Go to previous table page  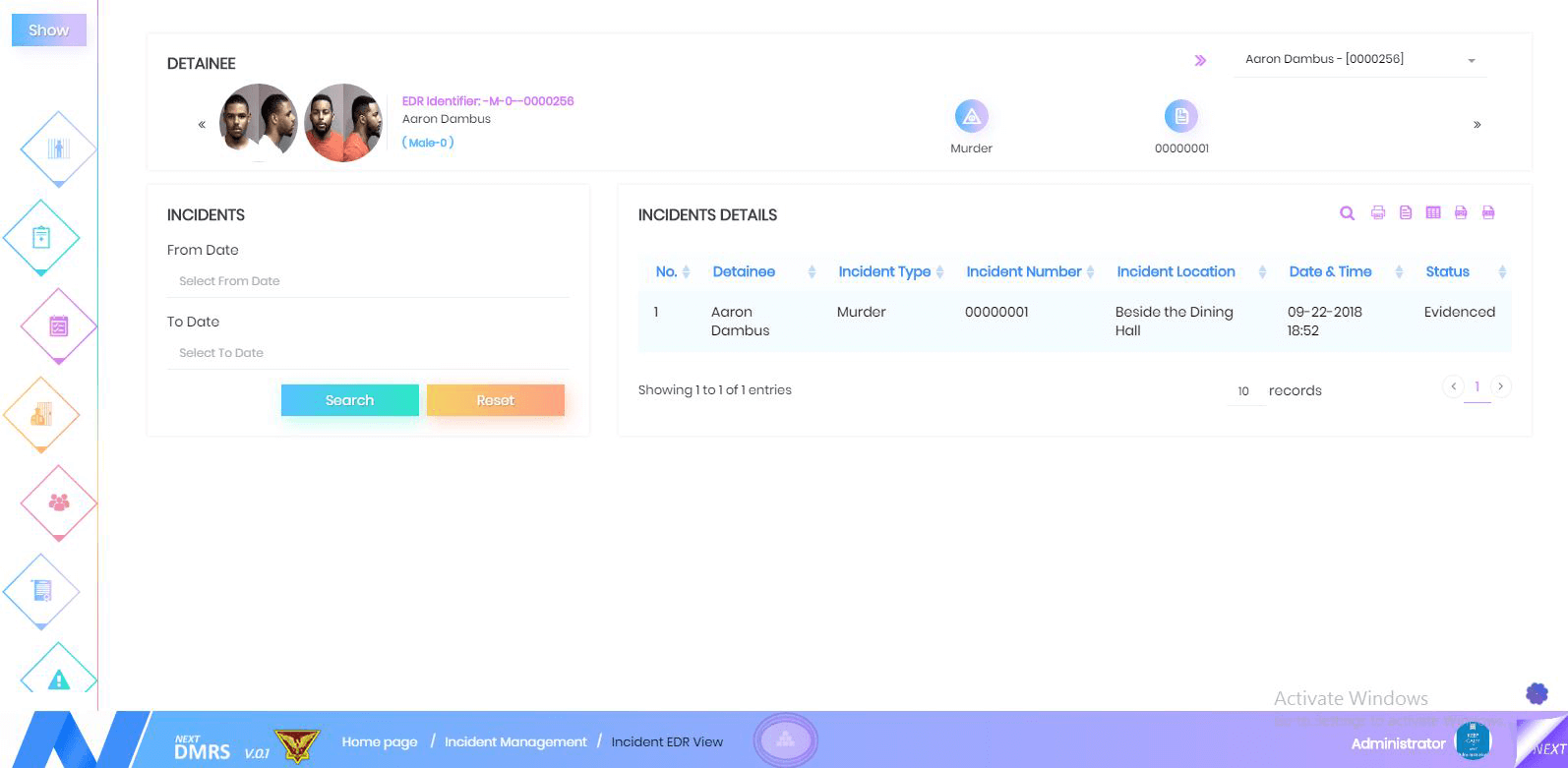(1453, 386)
